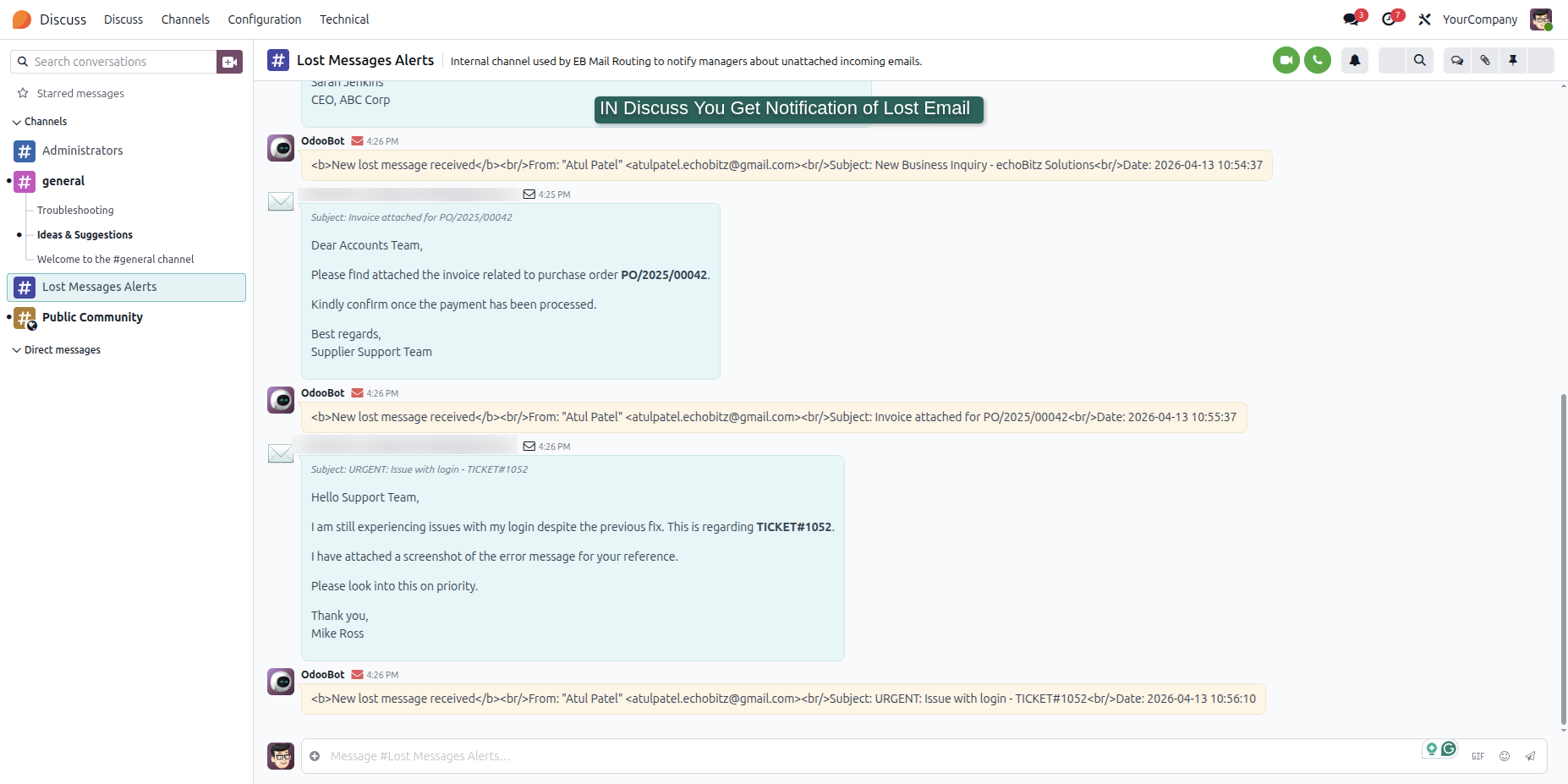This screenshot has height=784, width=1568.
Task: Open the Technical menu
Action: [344, 19]
